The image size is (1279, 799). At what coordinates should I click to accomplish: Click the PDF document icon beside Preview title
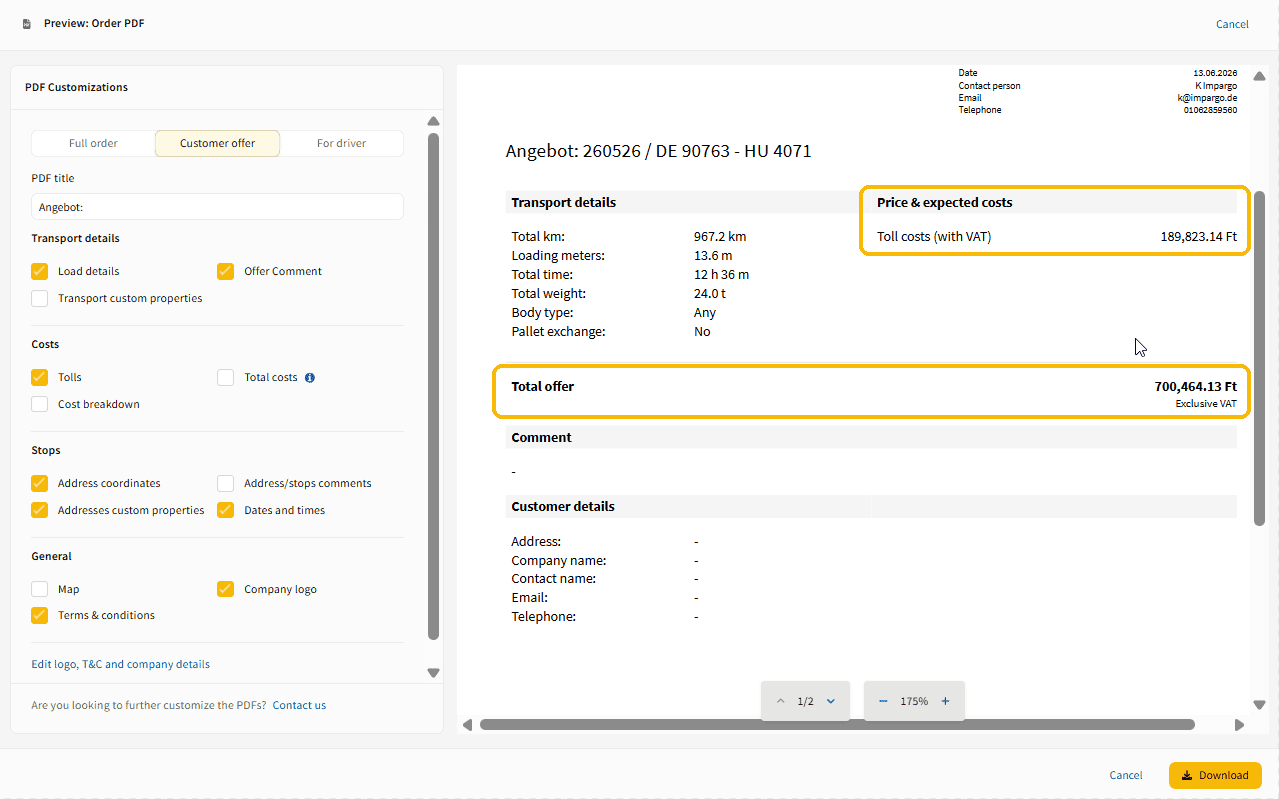click(27, 23)
